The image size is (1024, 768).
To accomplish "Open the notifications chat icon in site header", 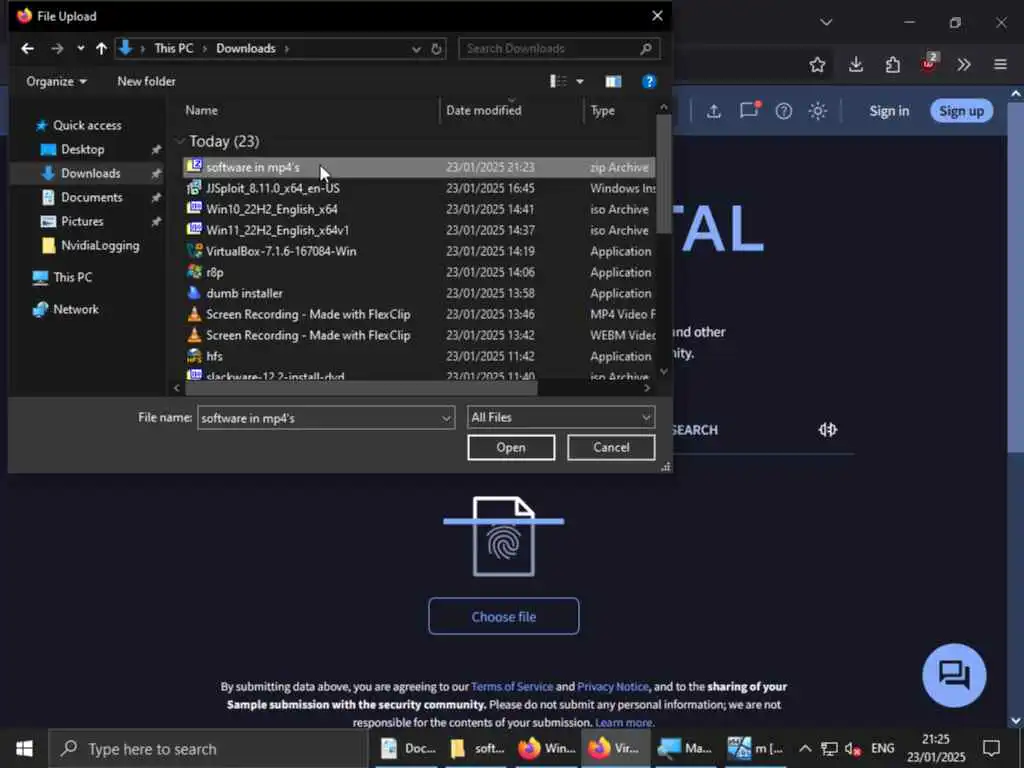I will 749,110.
